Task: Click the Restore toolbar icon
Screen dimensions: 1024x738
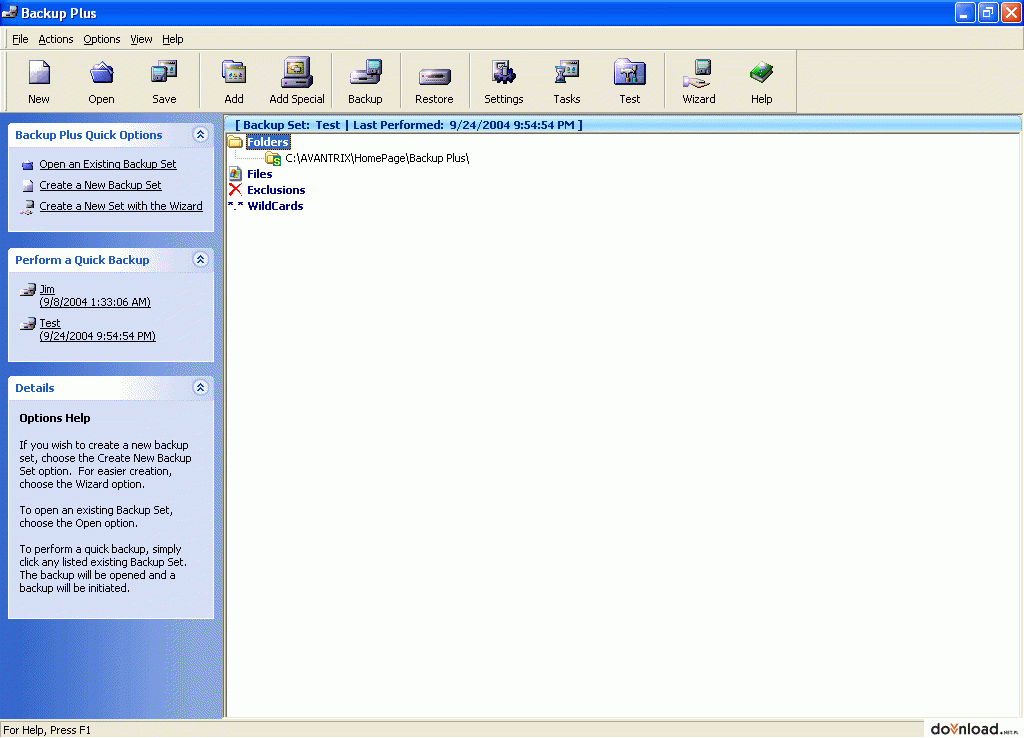Action: click(434, 76)
